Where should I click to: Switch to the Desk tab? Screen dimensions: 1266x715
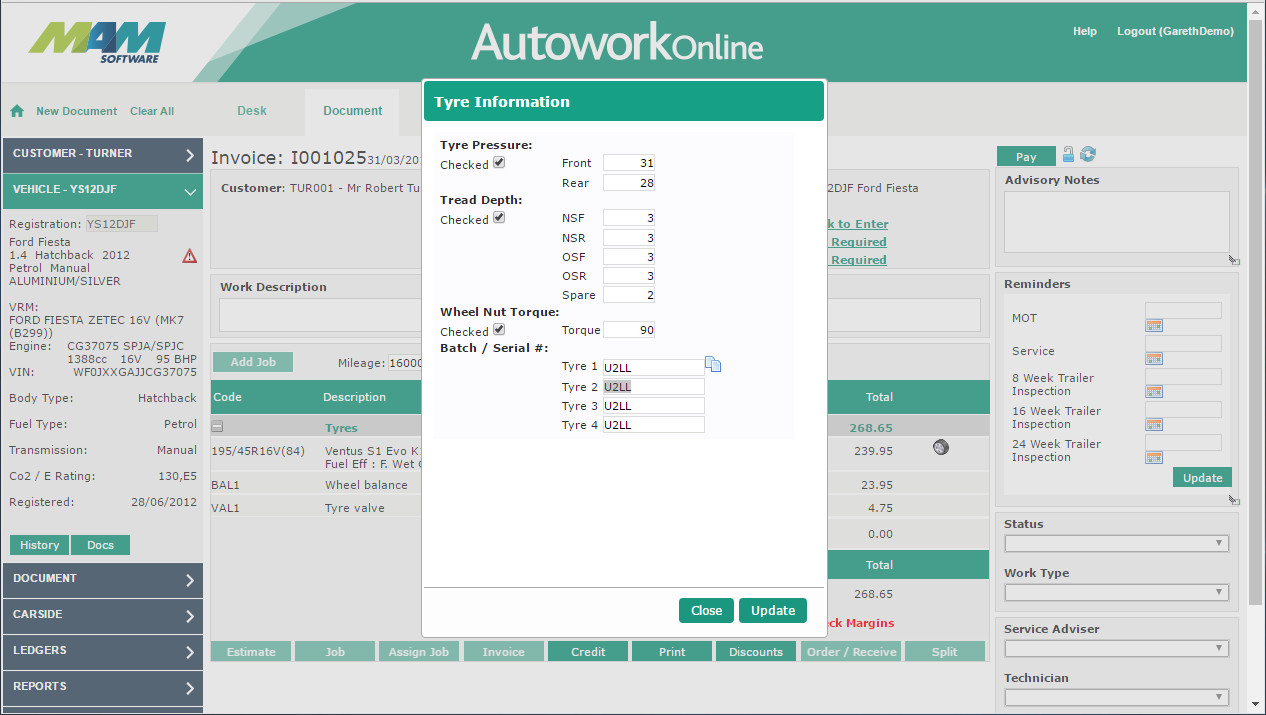click(252, 111)
